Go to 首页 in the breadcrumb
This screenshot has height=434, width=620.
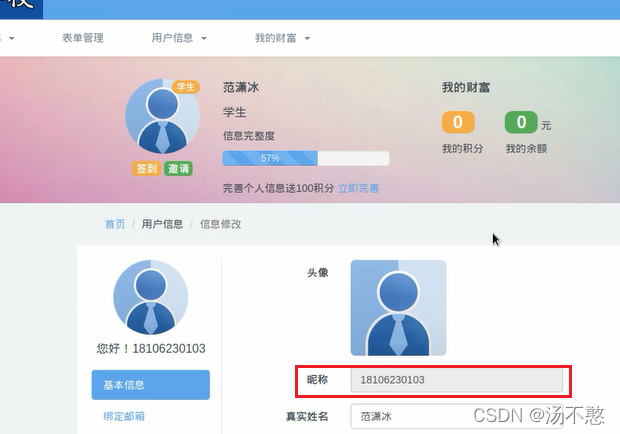tap(115, 224)
